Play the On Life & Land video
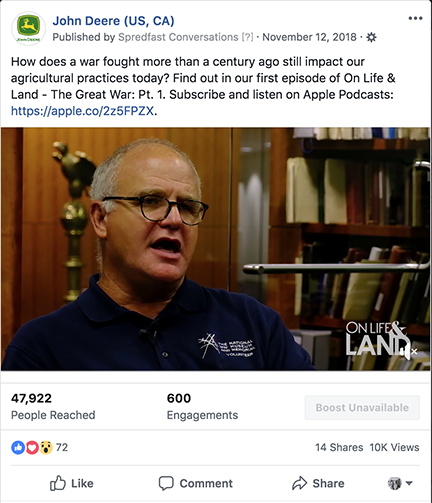The image size is (432, 503). click(215, 249)
